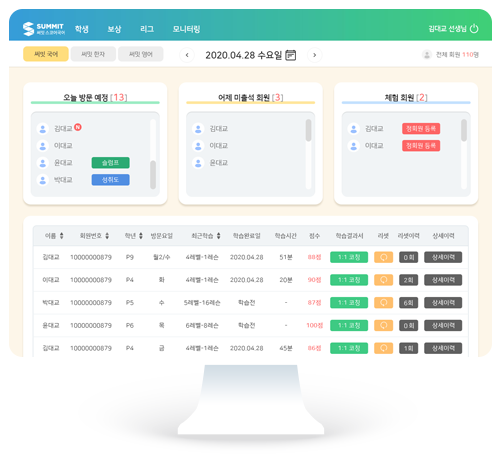Click 윤대교 avatar in 어제 미출석 회원 panel
Viewport: 501px width, 454px height.
198,163
